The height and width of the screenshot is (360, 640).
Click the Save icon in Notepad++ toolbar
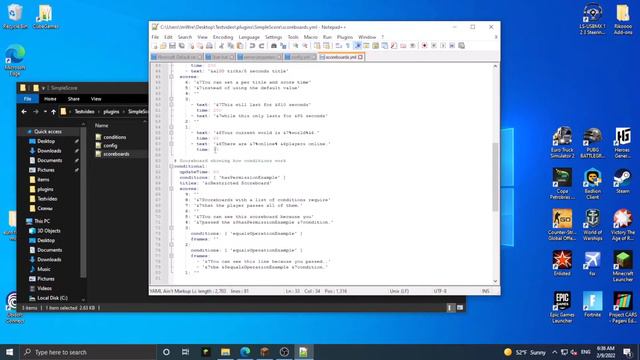pyautogui.click(x=172, y=46)
